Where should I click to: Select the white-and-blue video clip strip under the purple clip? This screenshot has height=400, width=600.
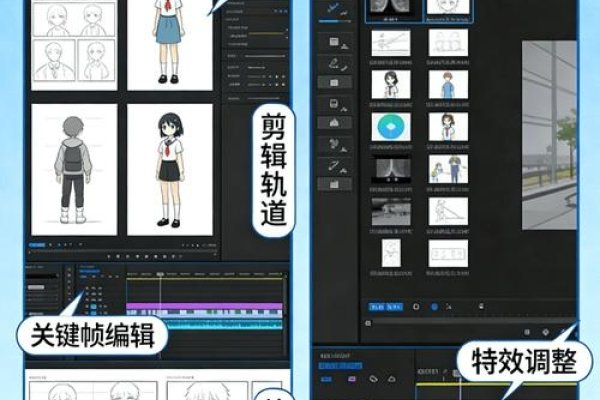204,313
